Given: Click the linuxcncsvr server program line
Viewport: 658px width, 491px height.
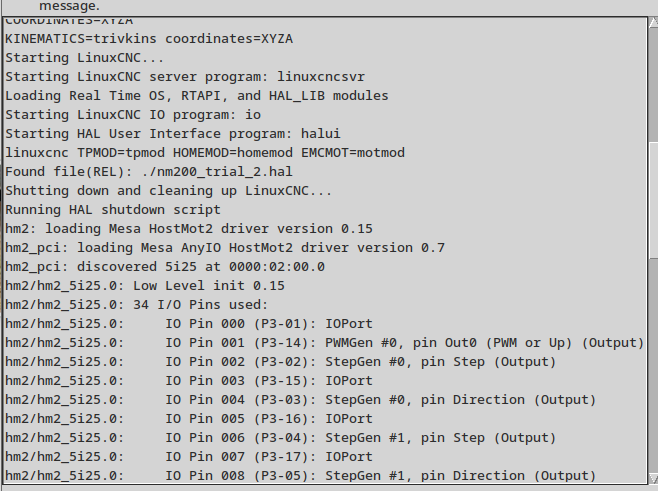Looking at the screenshot, I should click(185, 76).
